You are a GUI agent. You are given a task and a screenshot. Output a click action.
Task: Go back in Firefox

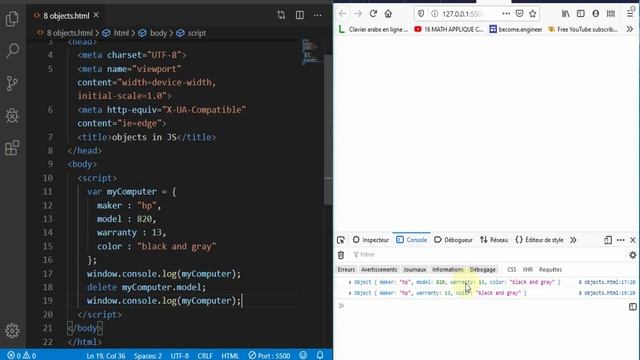point(342,13)
